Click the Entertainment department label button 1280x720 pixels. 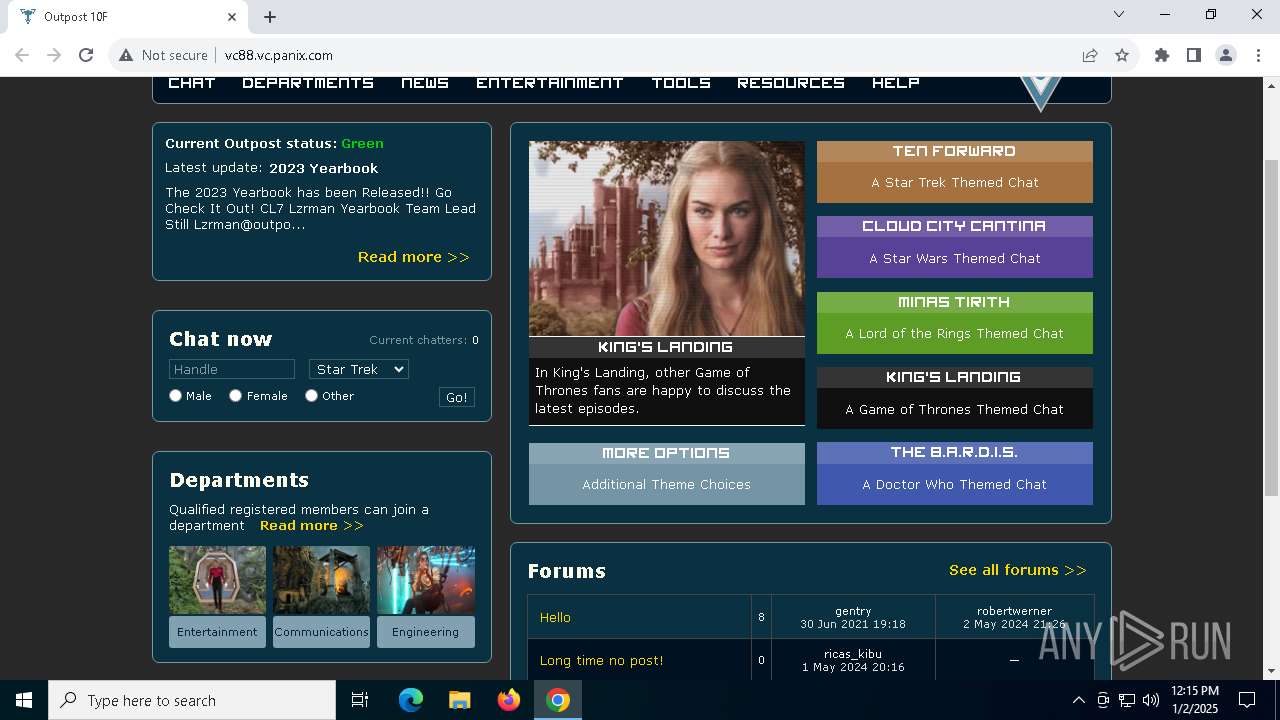pos(217,632)
